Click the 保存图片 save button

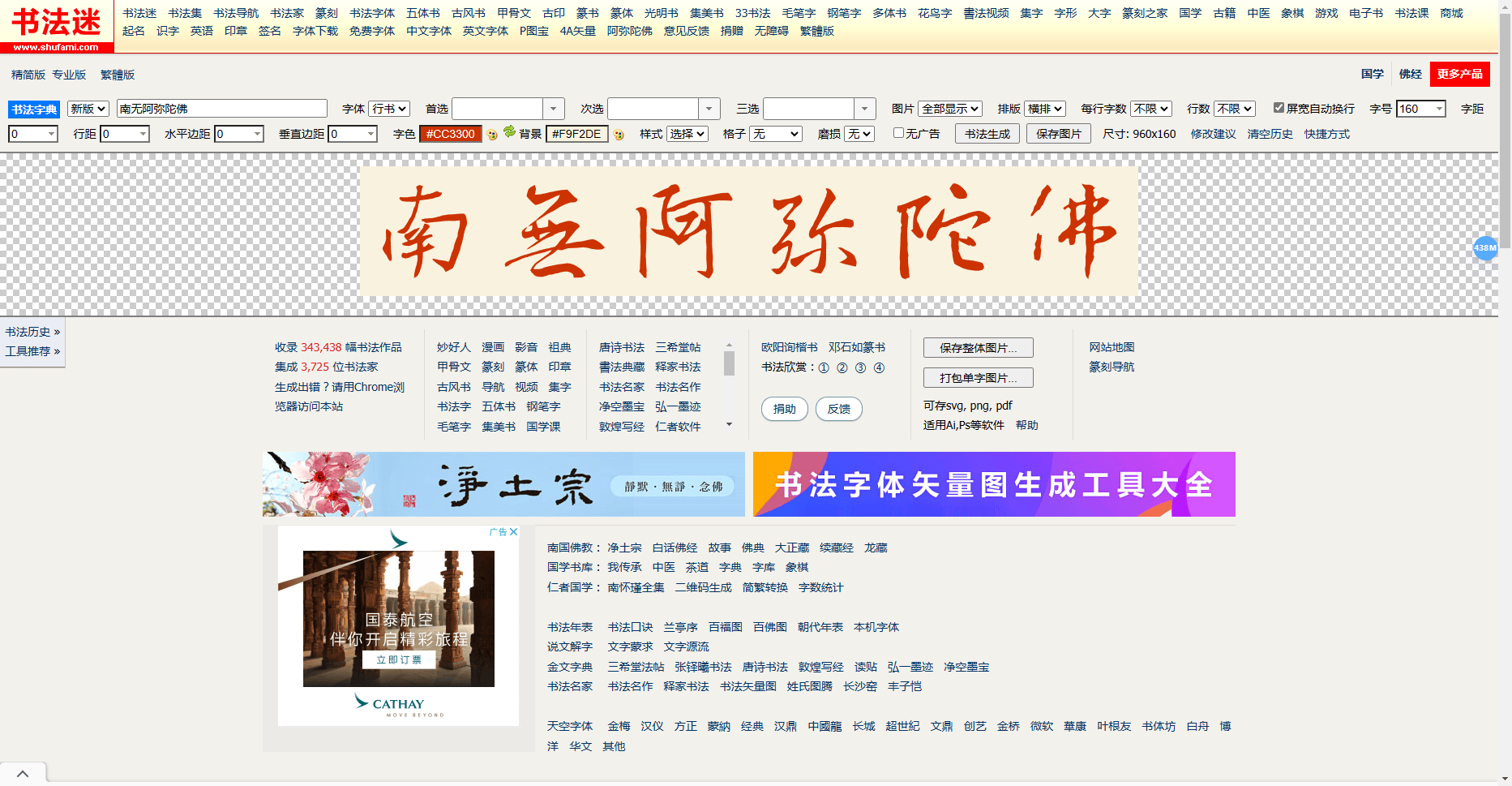[x=1058, y=133]
